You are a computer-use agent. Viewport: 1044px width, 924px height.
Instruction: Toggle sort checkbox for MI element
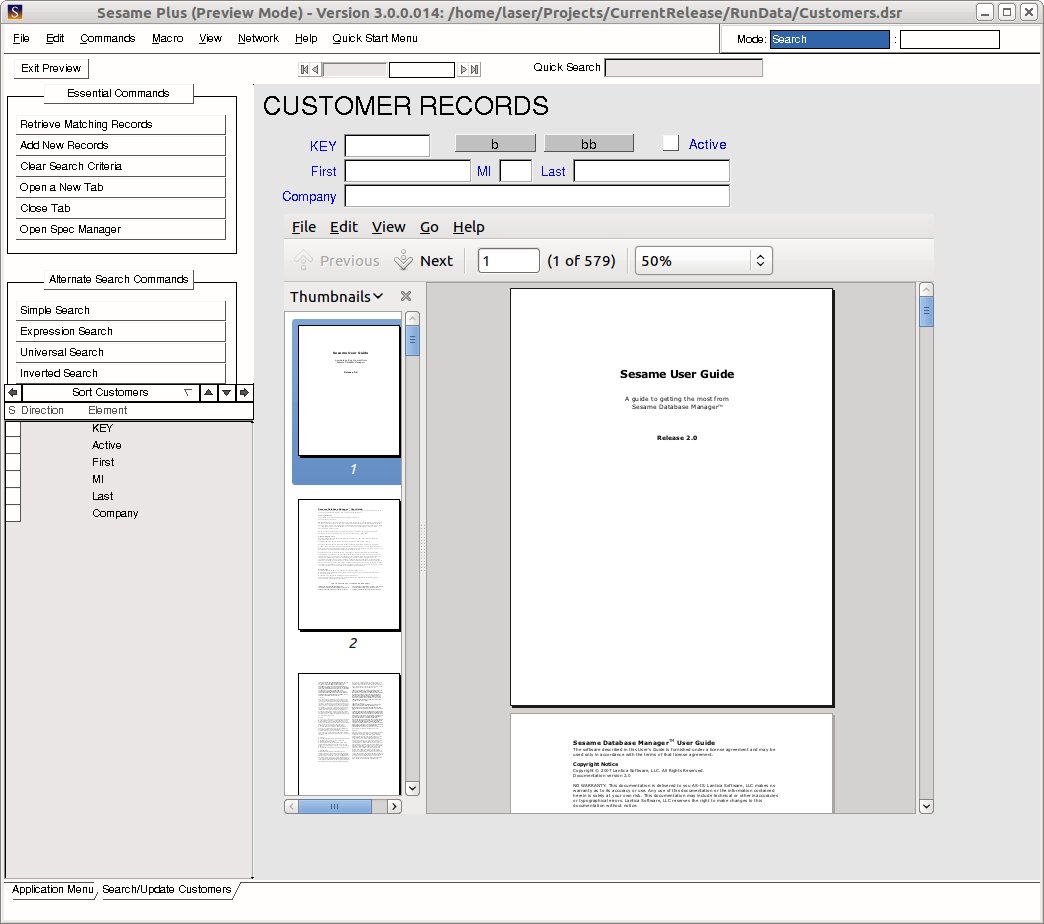pos(13,479)
